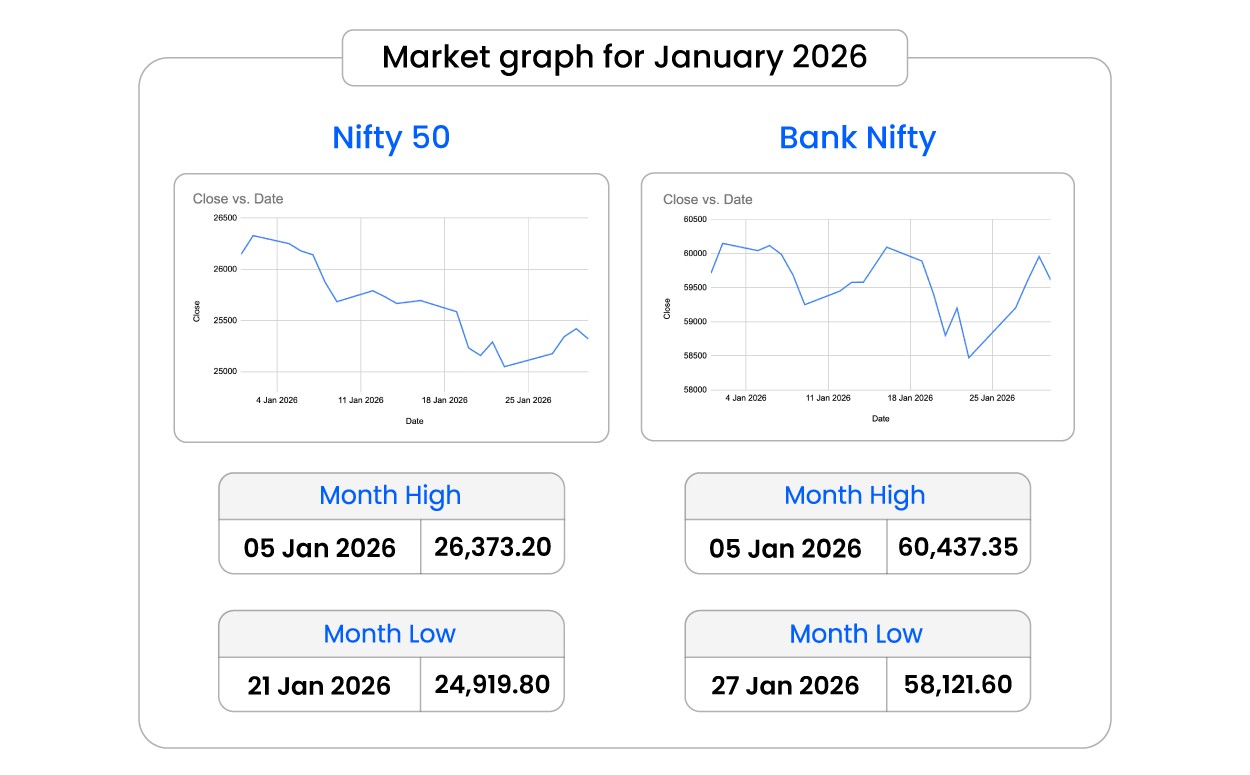Screen dimensions: 1250x775
Task: Click Nifty 50's 05 Jan 2026 date cell
Action: click(319, 548)
